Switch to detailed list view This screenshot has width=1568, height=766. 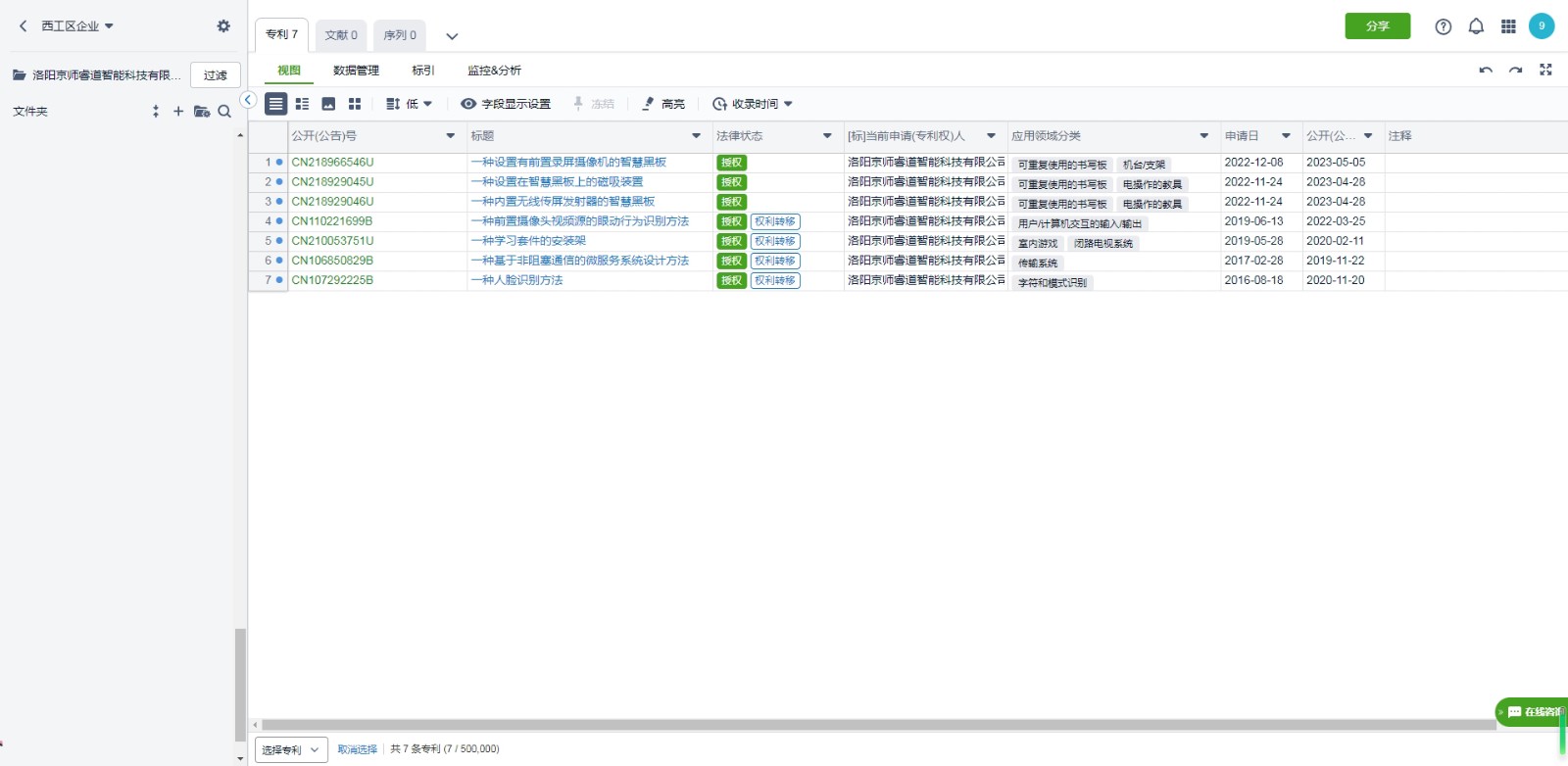(302, 104)
